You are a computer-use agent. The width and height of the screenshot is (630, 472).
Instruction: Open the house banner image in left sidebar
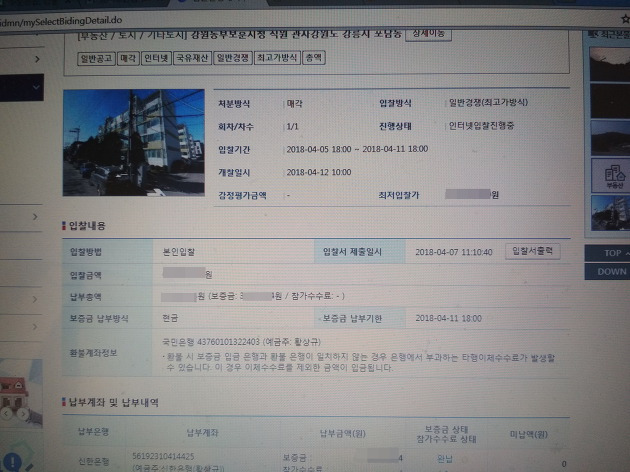pos(21,393)
